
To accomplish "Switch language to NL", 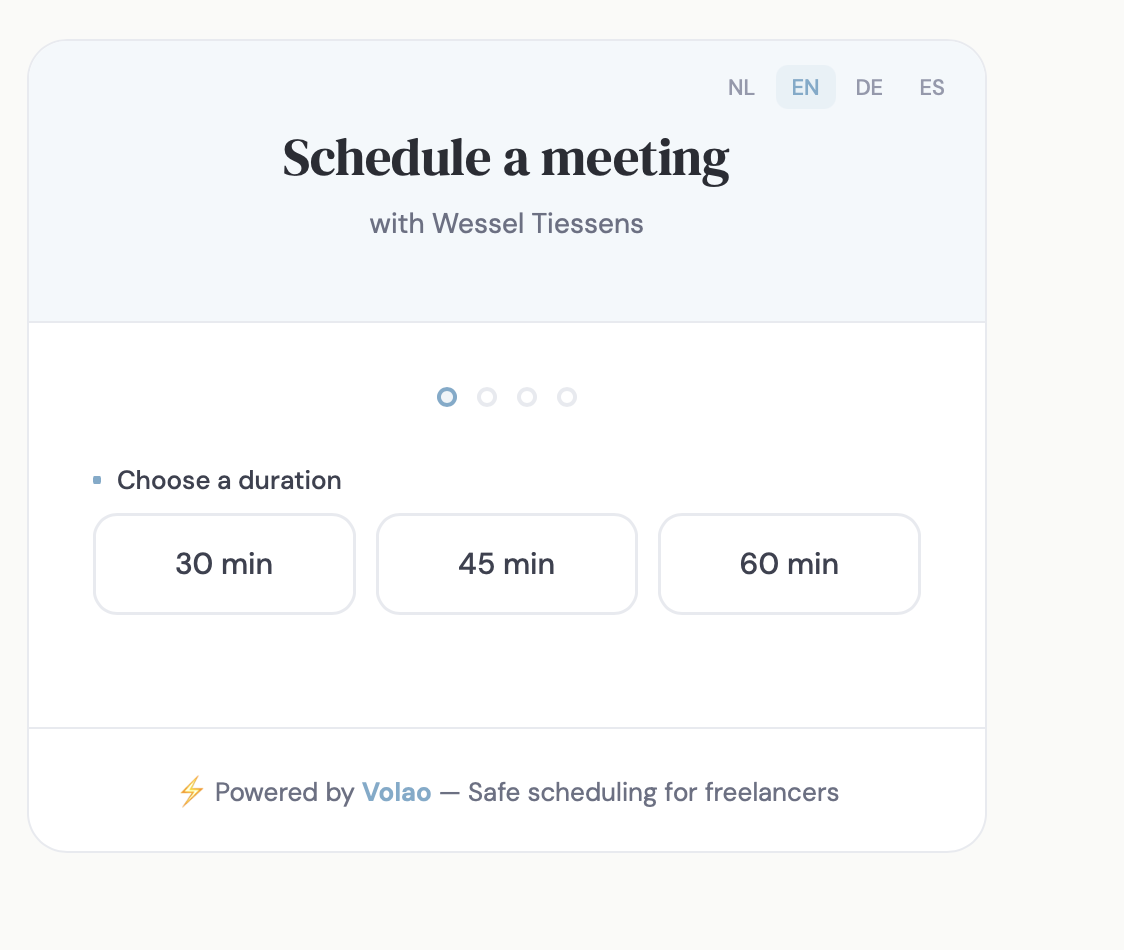I will (x=742, y=87).
